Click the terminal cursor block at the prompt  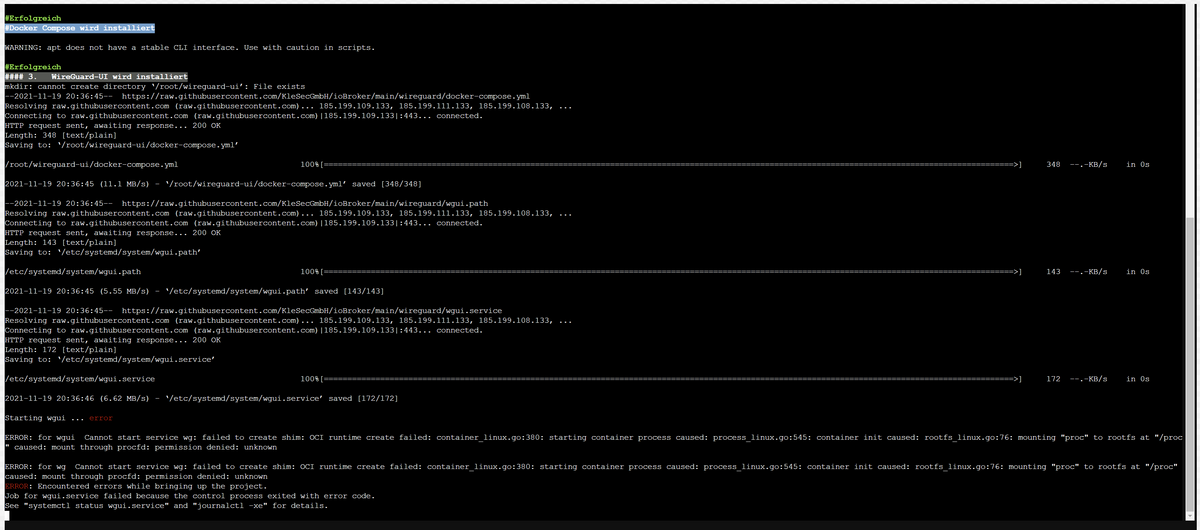[x=7, y=515]
